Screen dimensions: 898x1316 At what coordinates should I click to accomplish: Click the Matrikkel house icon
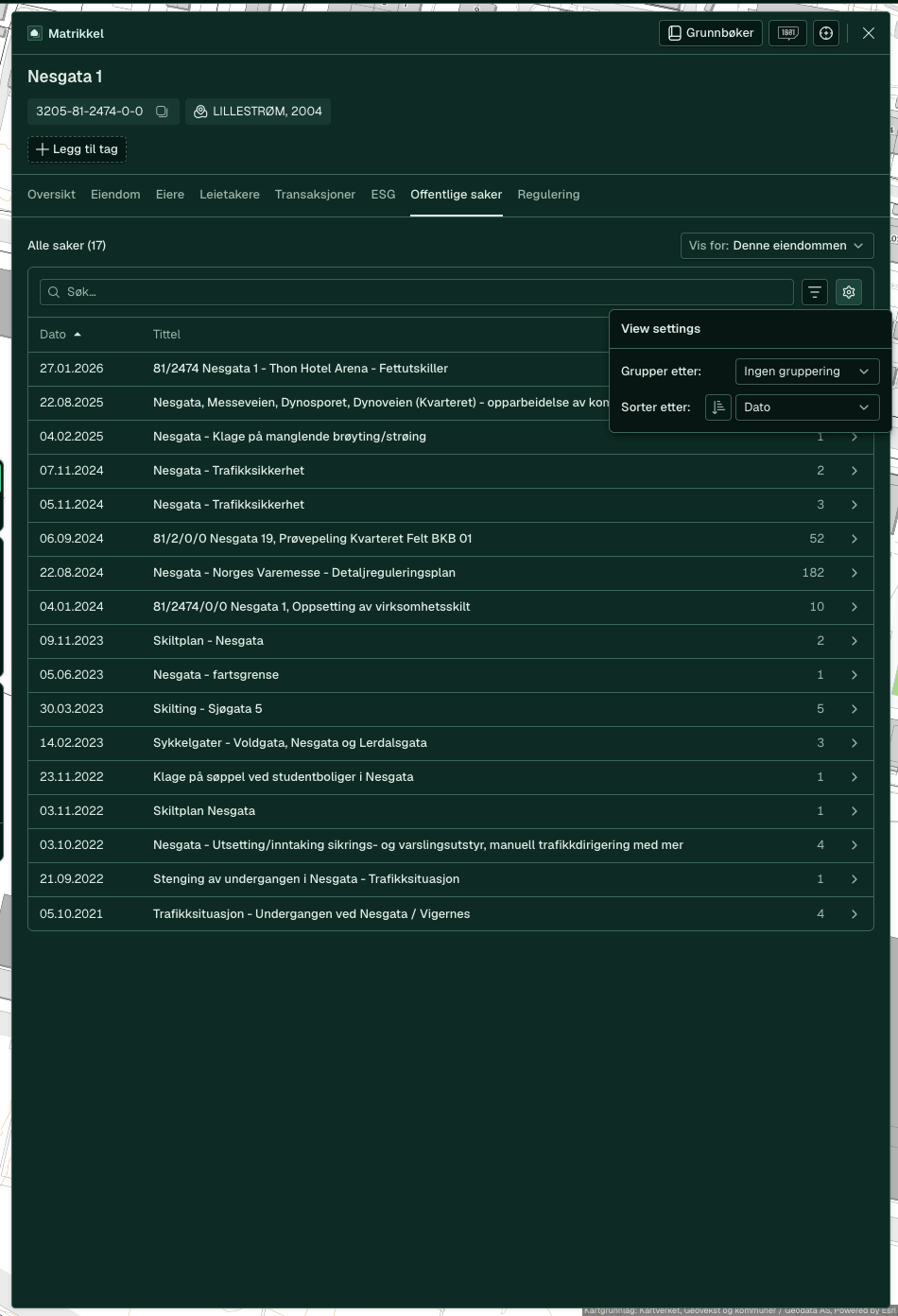pos(35,33)
